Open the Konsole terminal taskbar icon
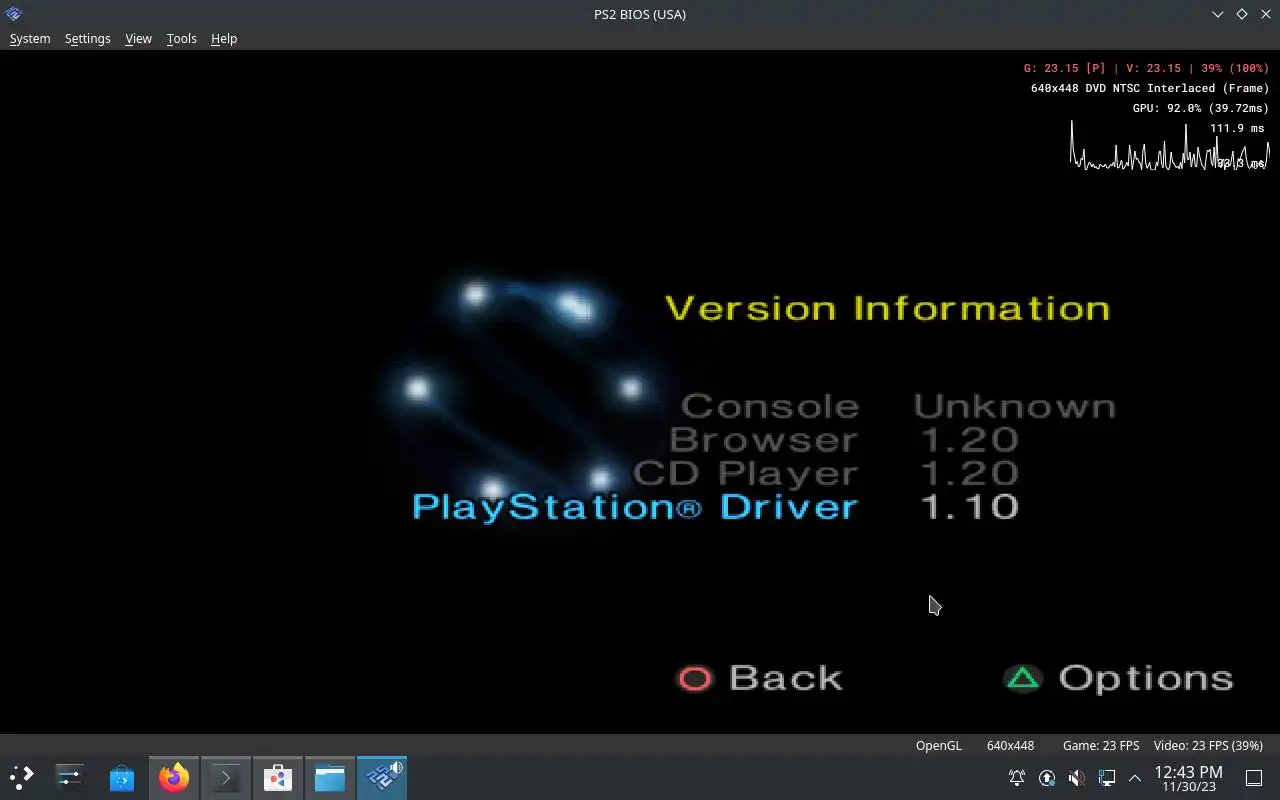The height and width of the screenshot is (800, 1280). click(x=226, y=777)
